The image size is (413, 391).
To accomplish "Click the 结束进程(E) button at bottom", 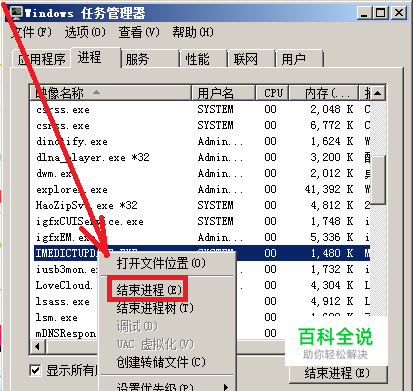I will [338, 373].
